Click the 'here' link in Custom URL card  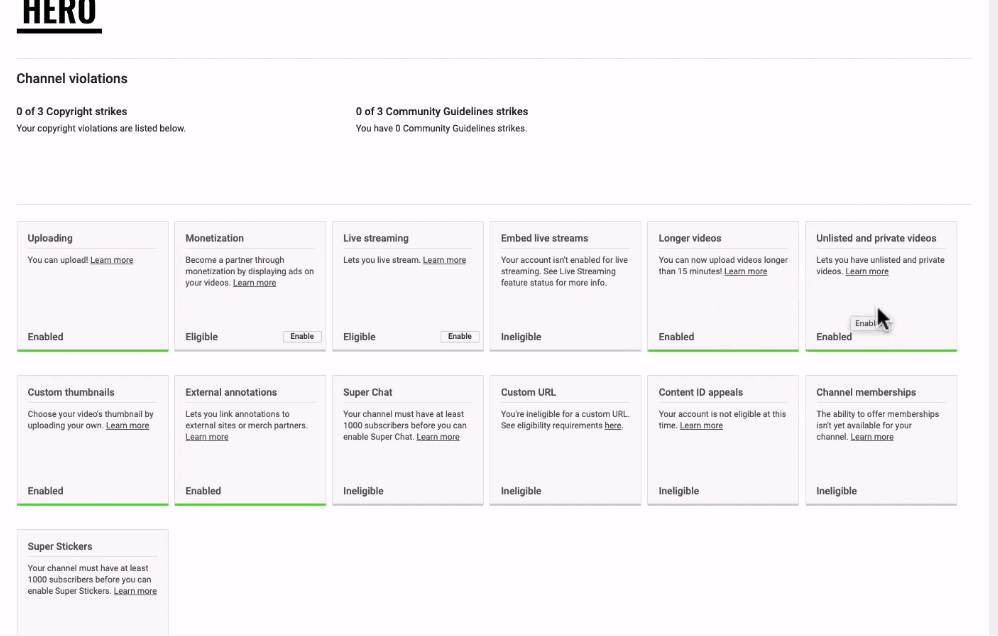pyautogui.click(x=612, y=425)
